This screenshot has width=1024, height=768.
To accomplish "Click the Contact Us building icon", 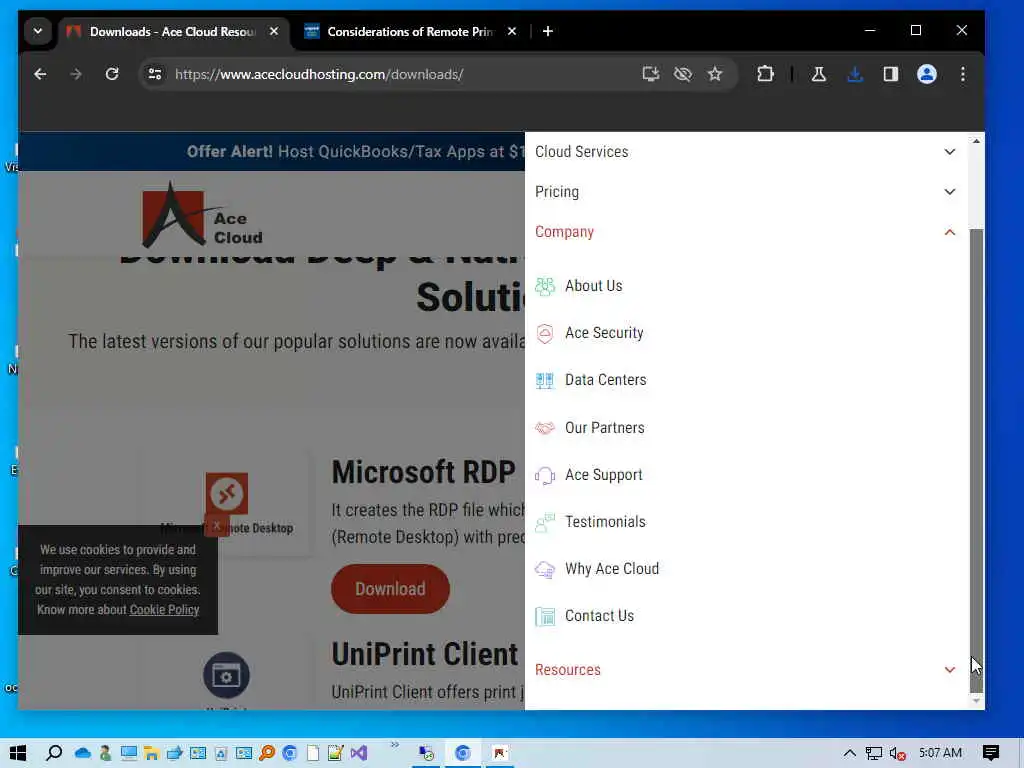I will [545, 616].
